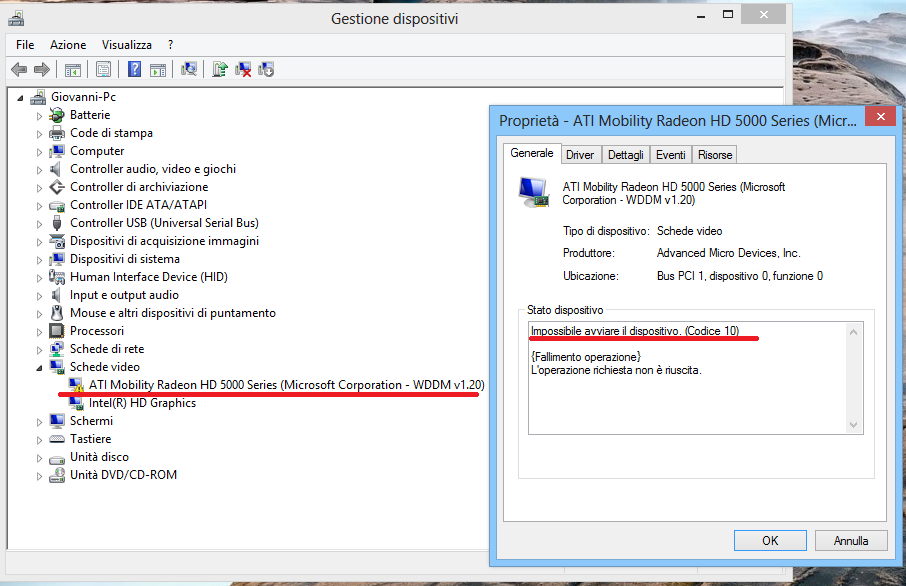906x586 pixels.
Task: Open the Visualizza menu
Action: tap(127, 44)
